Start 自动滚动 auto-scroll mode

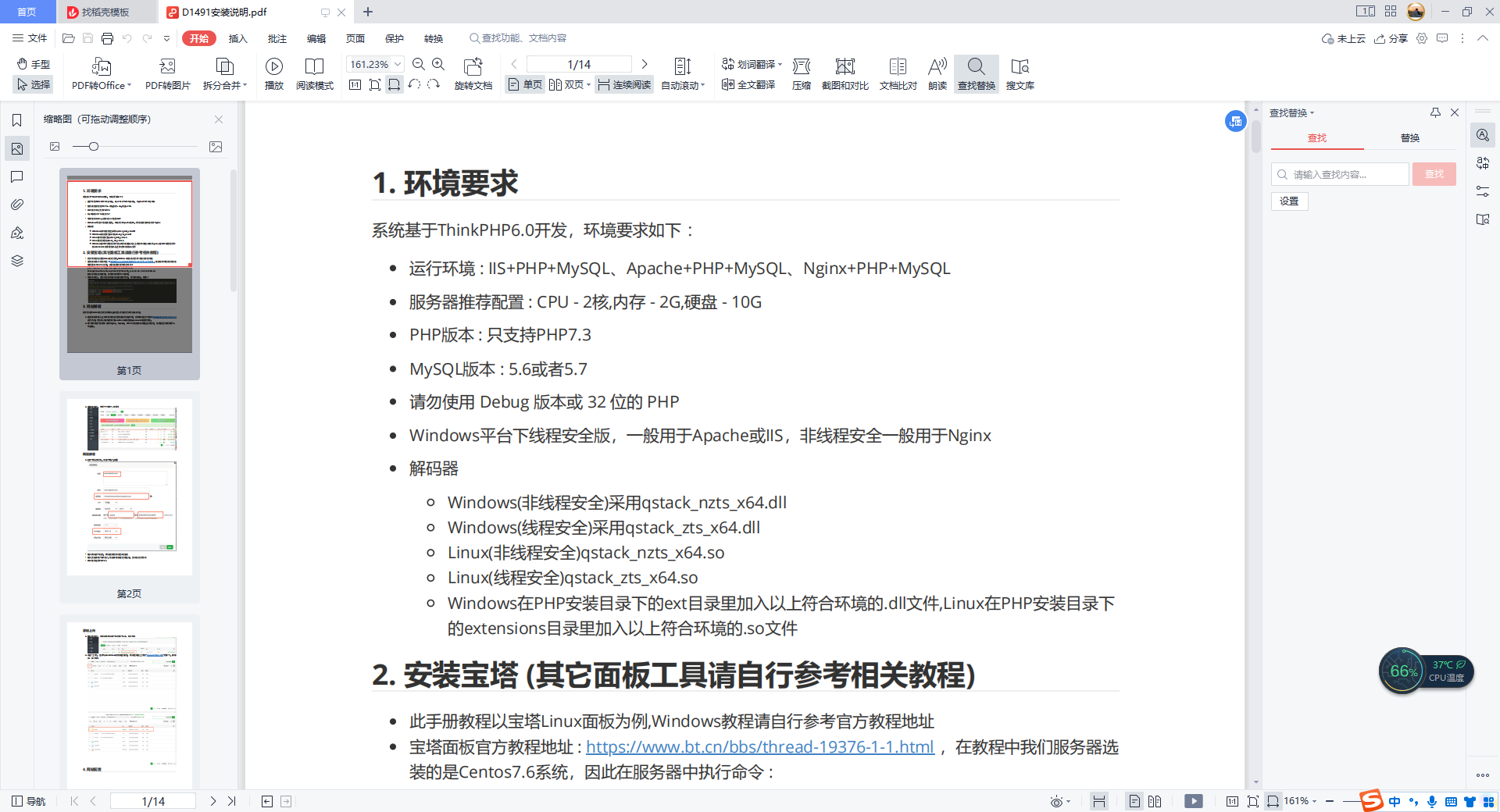click(682, 73)
